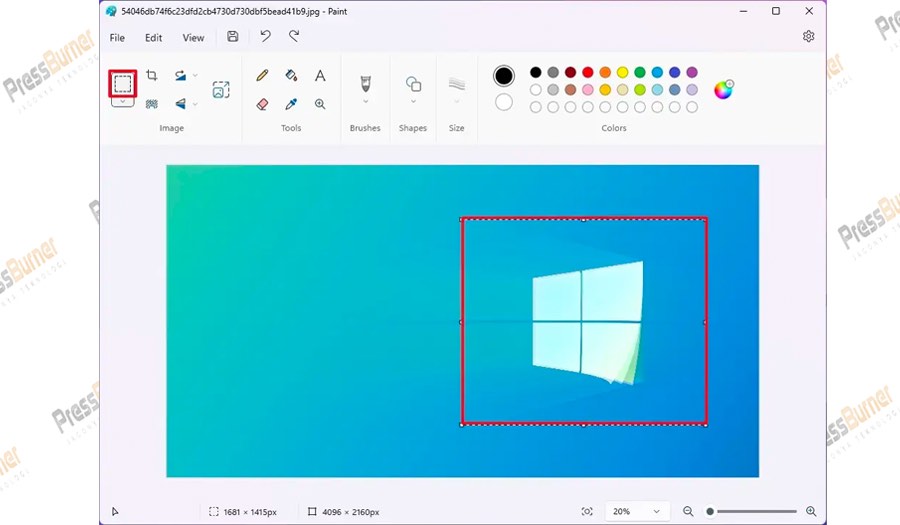Screen dimensions: 900x525
Task: Click the zoom out minus button
Action: pos(688,511)
